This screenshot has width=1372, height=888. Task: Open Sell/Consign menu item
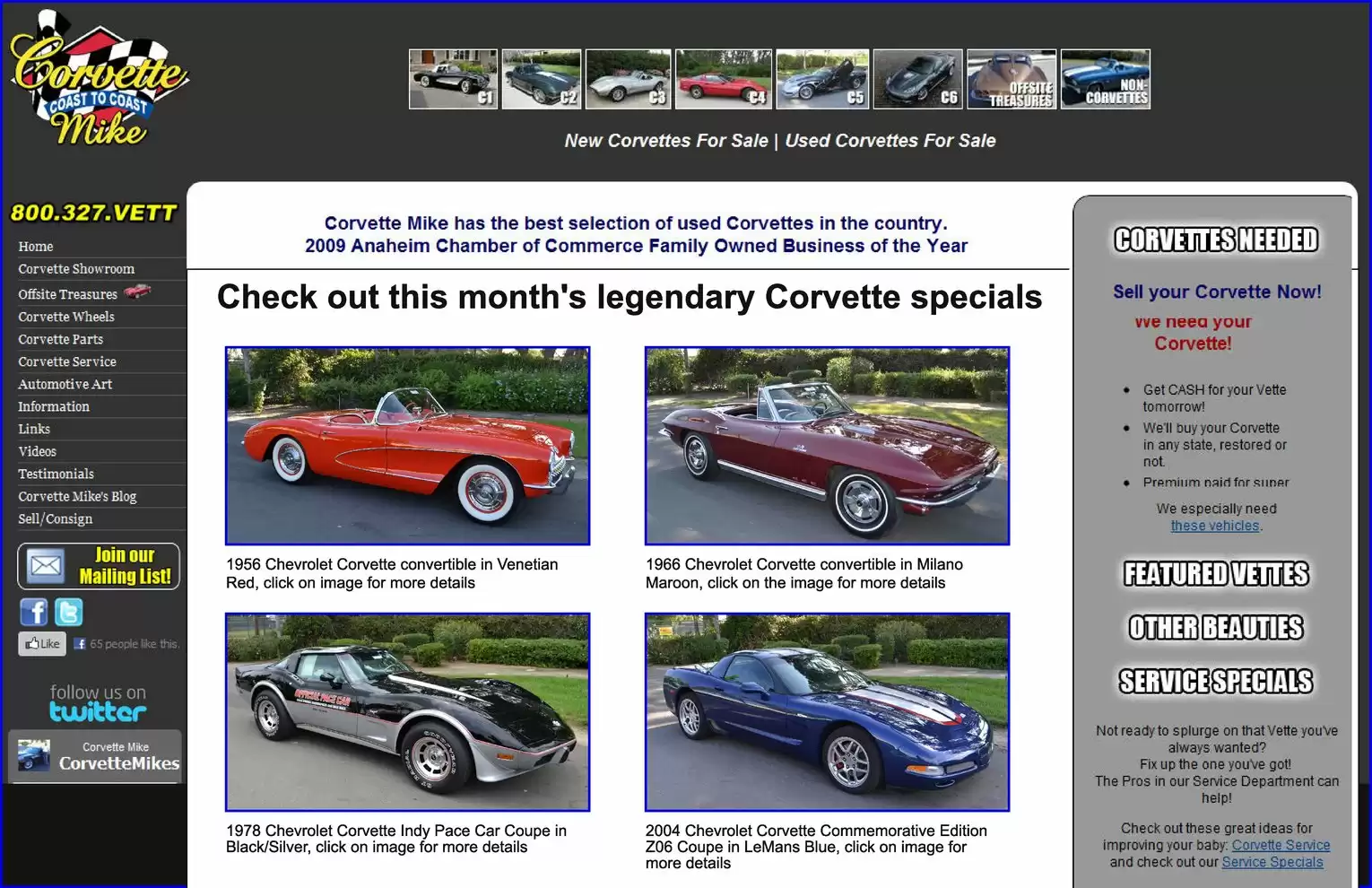tap(56, 518)
